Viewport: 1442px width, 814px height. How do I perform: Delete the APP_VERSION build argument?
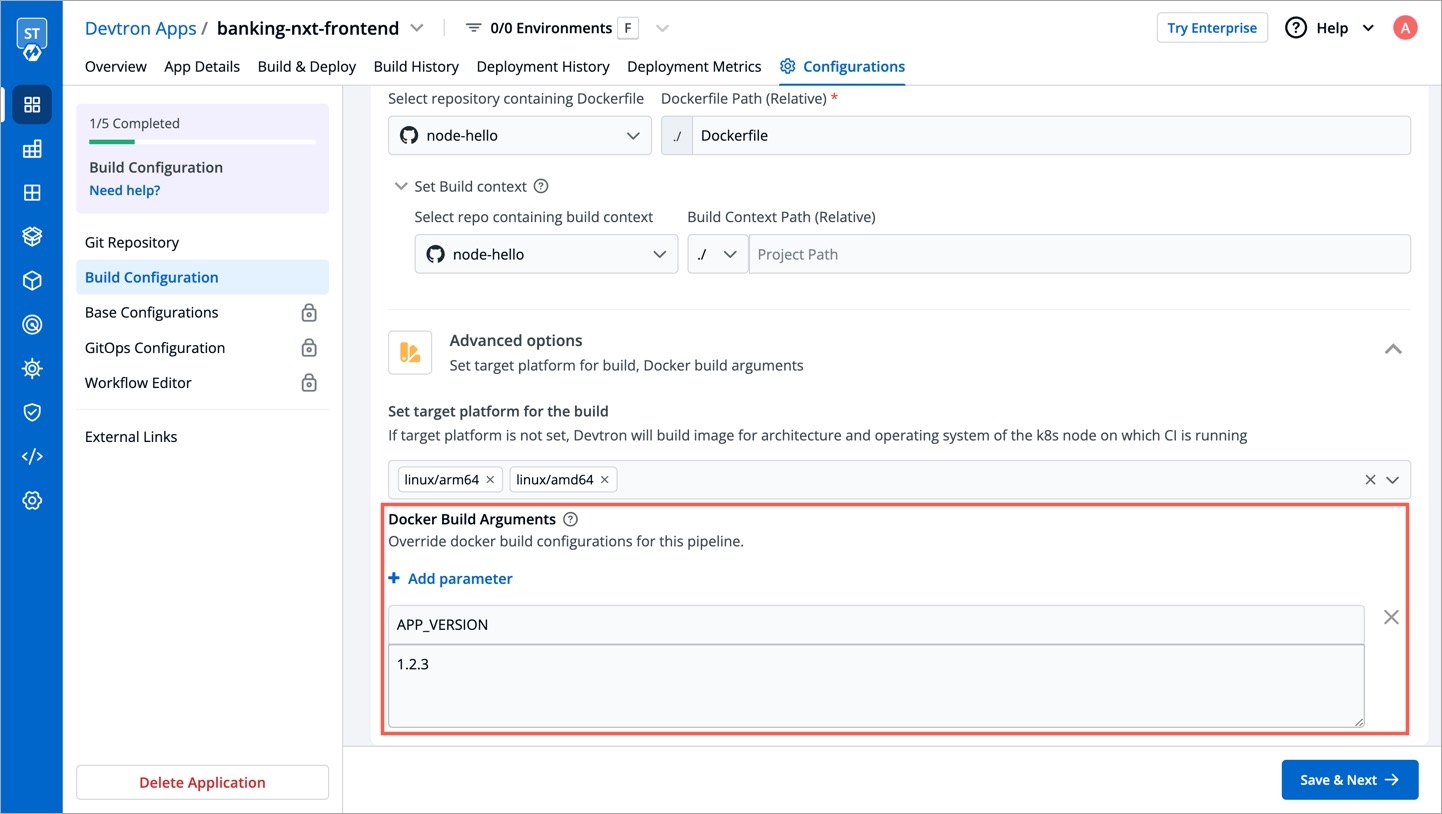coord(1391,617)
